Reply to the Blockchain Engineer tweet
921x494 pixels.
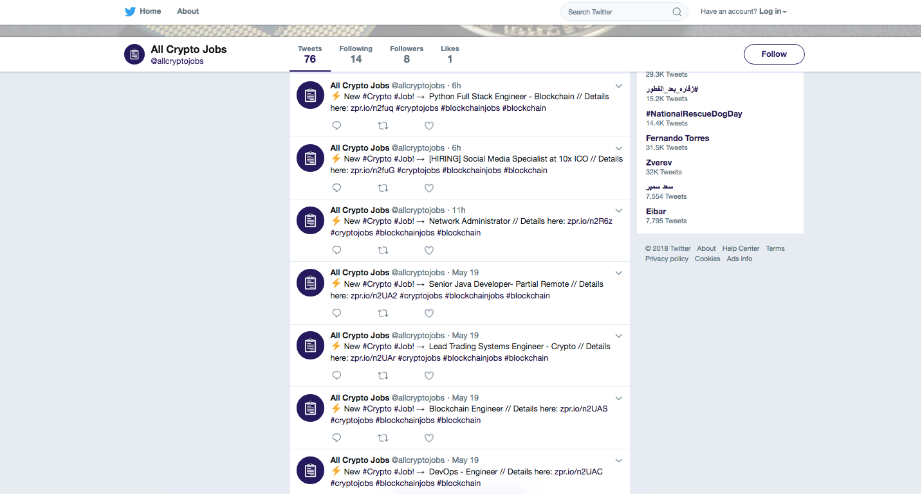click(x=337, y=438)
